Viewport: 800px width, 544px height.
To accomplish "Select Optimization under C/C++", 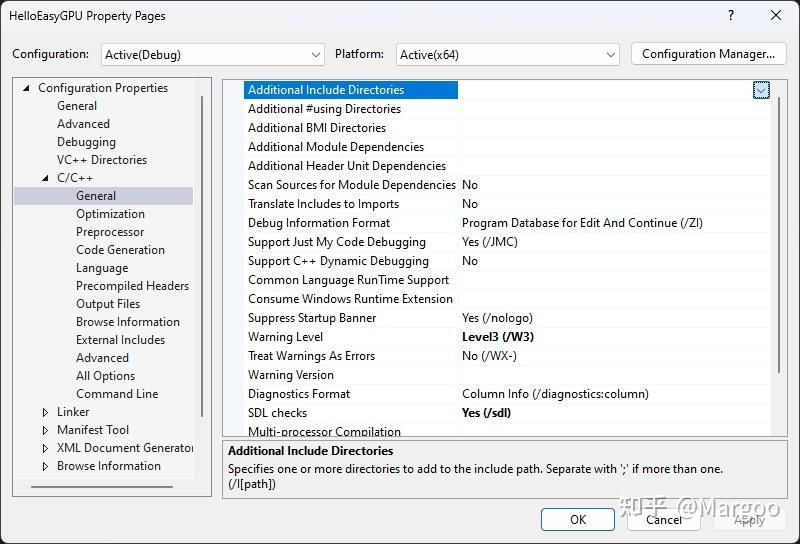I will (x=110, y=214).
